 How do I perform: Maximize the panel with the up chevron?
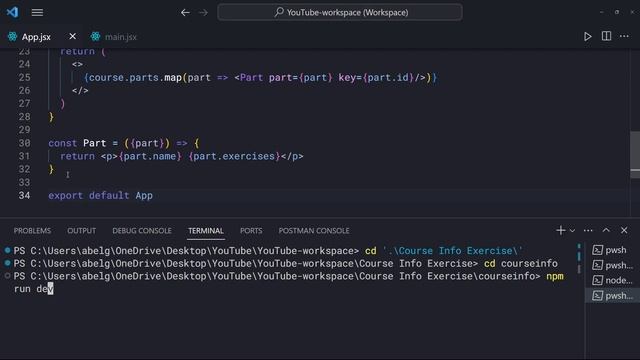pyautogui.click(x=606, y=230)
